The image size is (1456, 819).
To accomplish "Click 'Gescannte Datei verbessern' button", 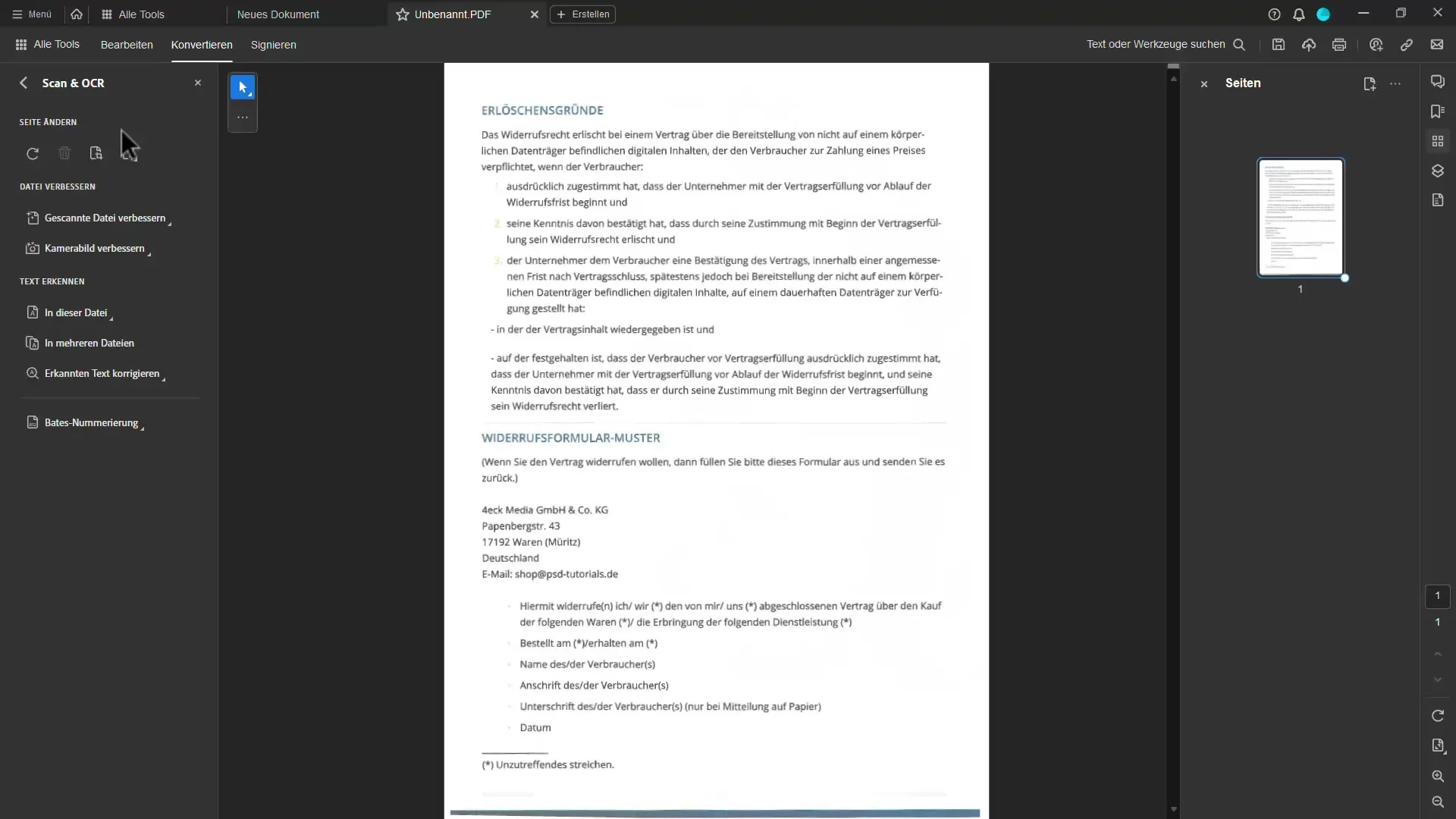I will click(x=105, y=218).
